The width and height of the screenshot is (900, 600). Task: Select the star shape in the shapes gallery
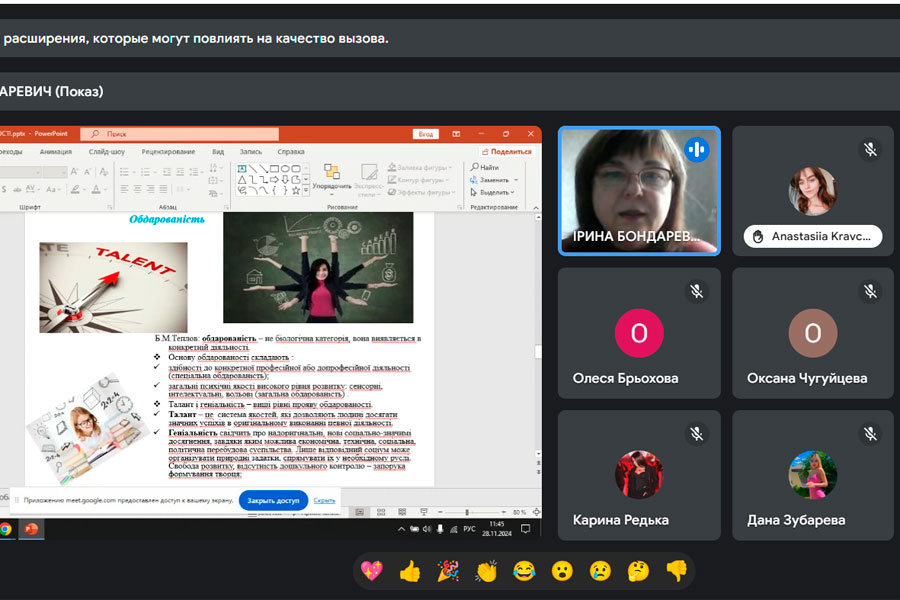[296, 191]
